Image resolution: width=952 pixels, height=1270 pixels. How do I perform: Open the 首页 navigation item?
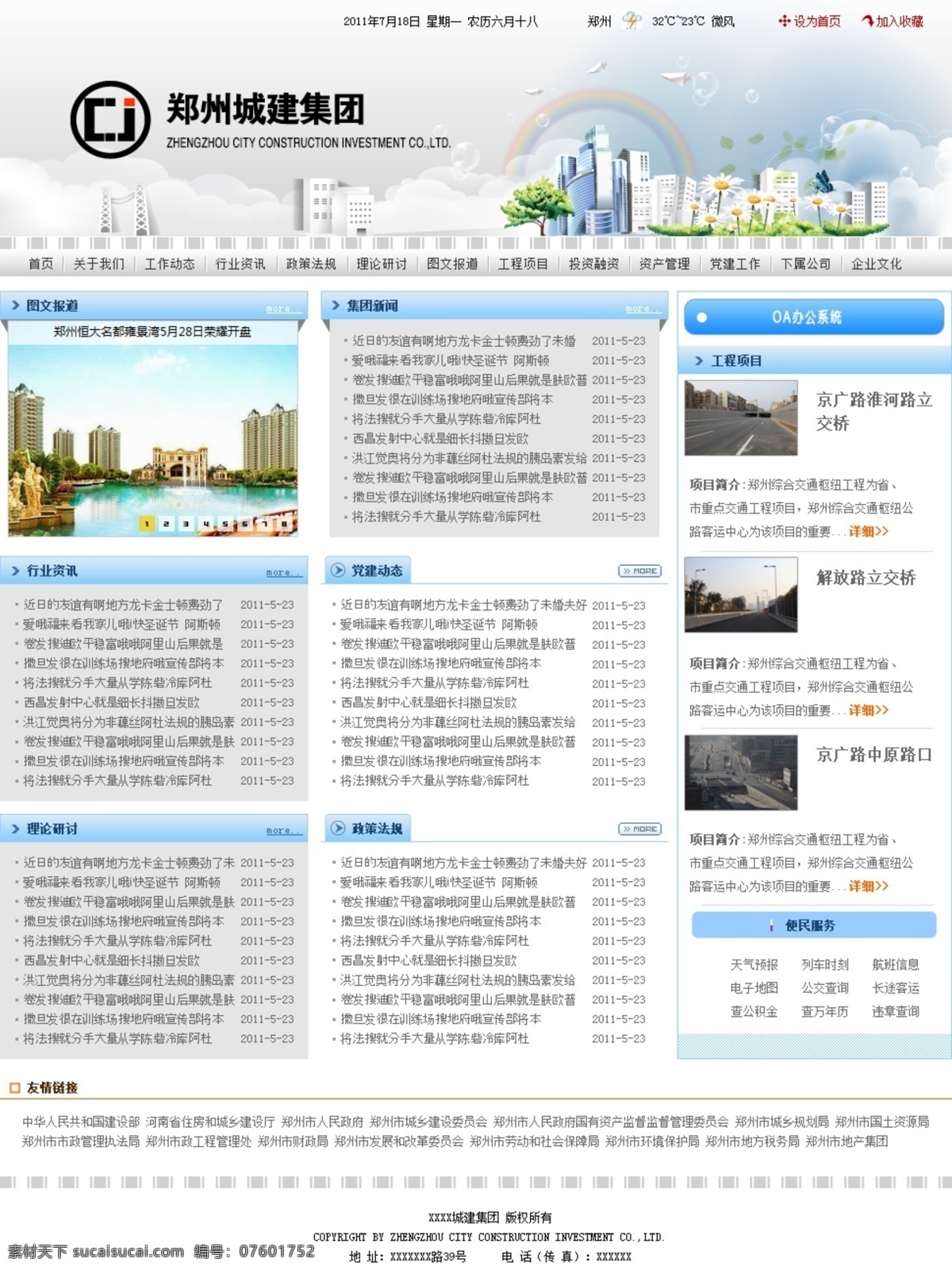41,264
